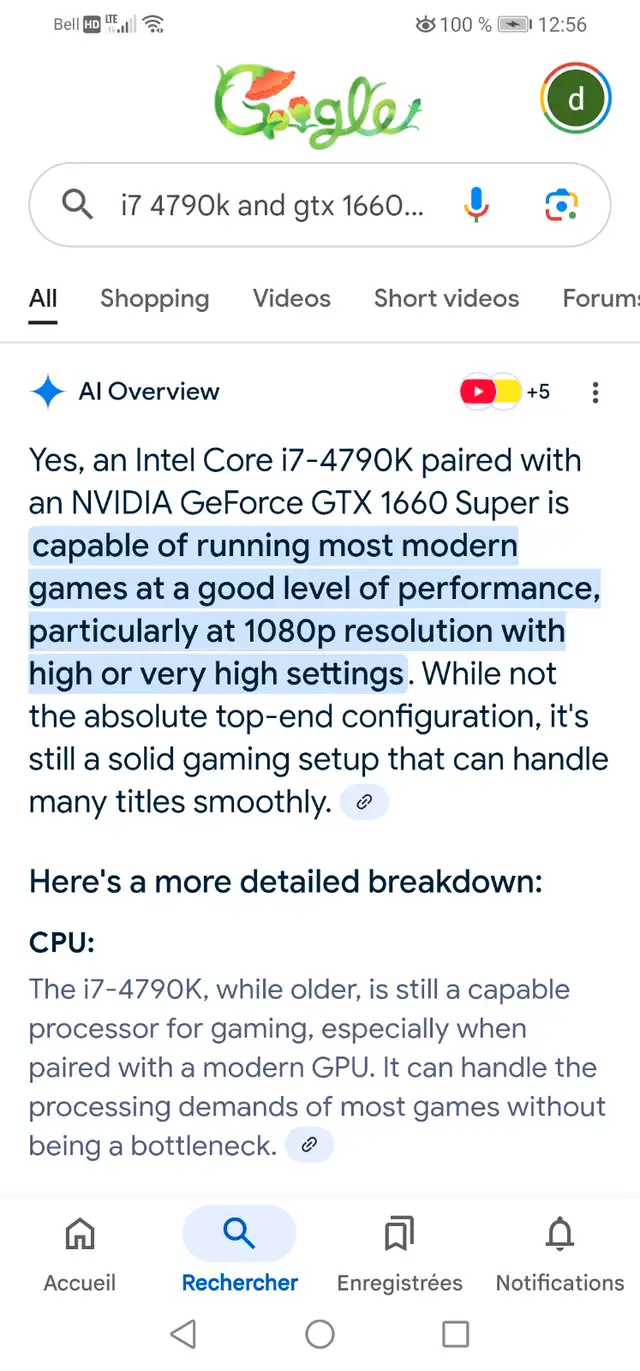Open the account profile avatar

click(576, 99)
